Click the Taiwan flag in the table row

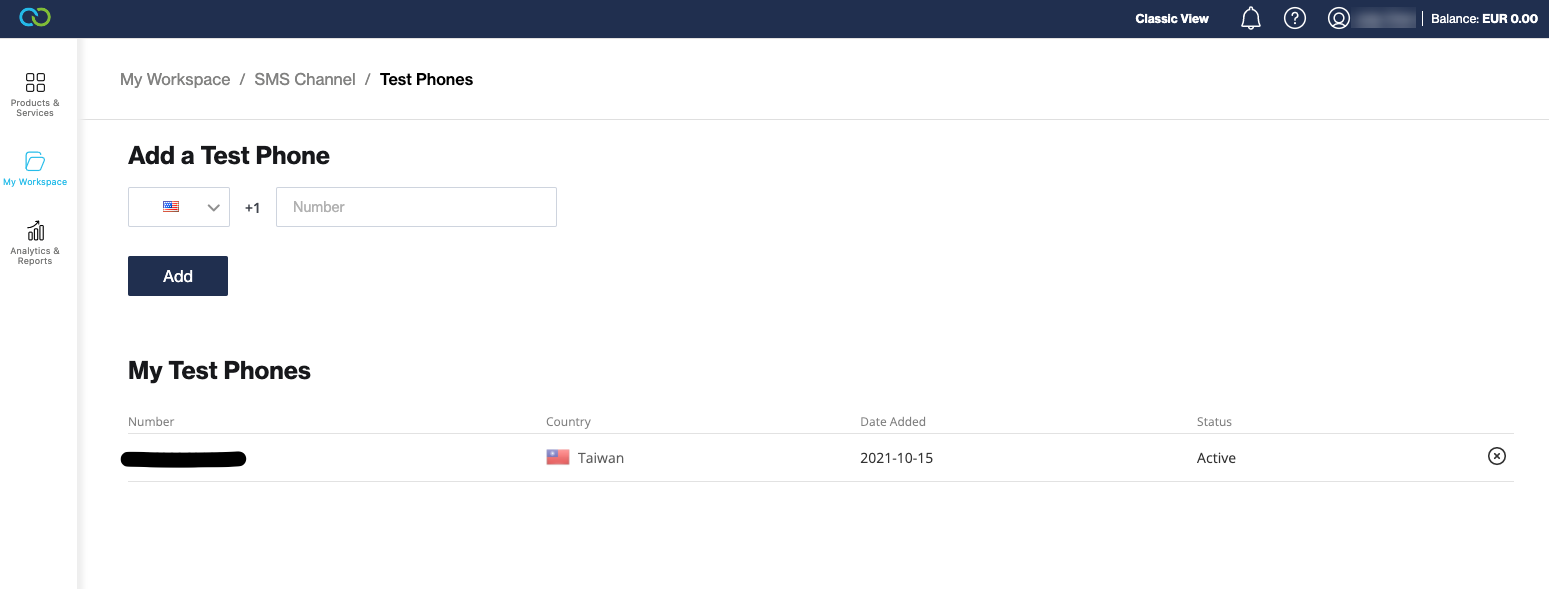point(558,457)
